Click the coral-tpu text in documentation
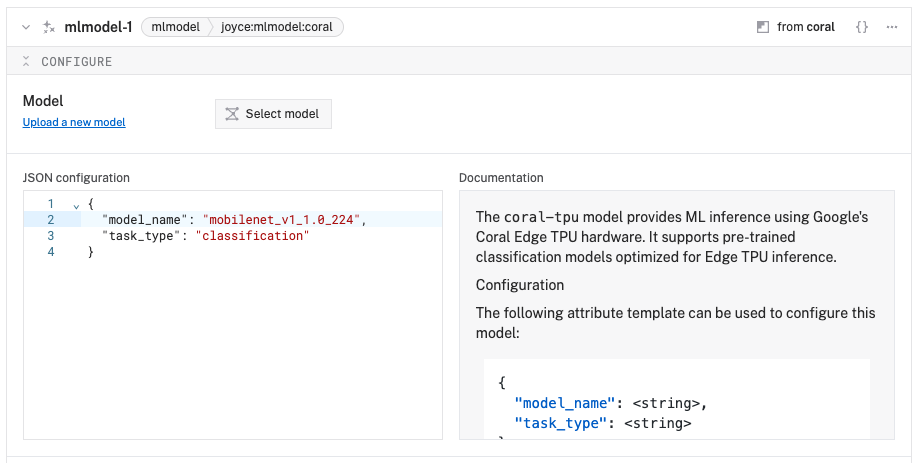This screenshot has width=916, height=463. click(x=541, y=217)
